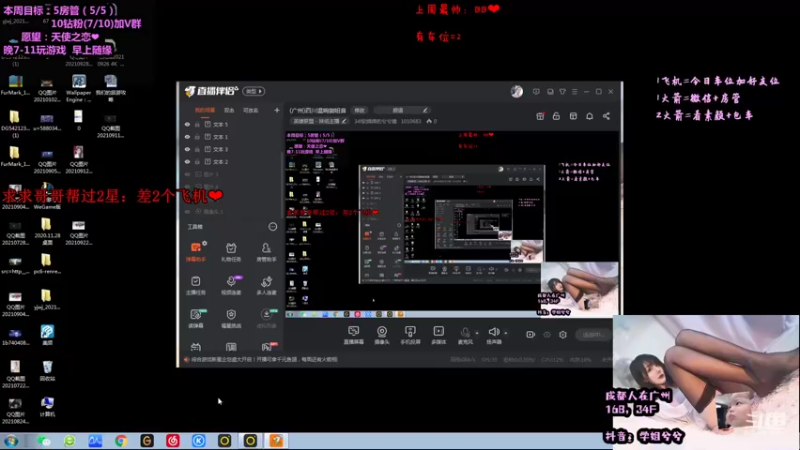Click the gift box icon with red dot

pyautogui.click(x=540, y=116)
